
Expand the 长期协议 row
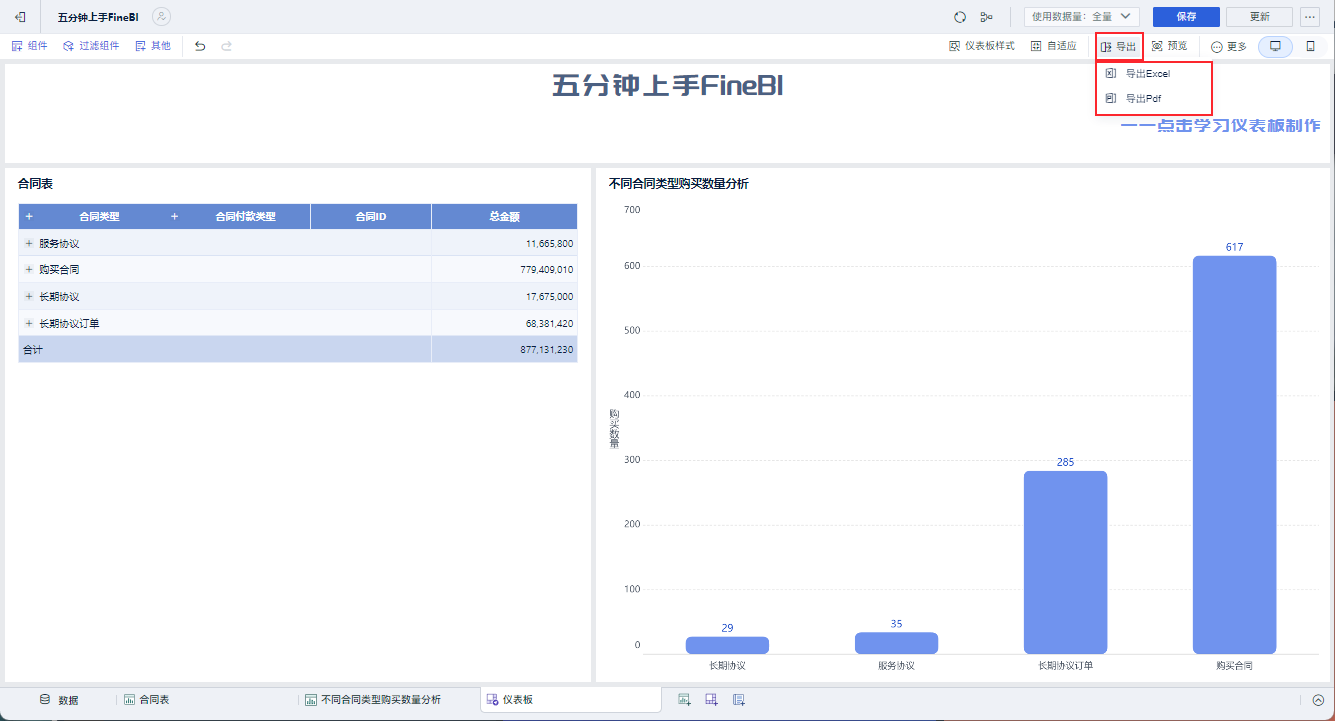pyautogui.click(x=29, y=297)
